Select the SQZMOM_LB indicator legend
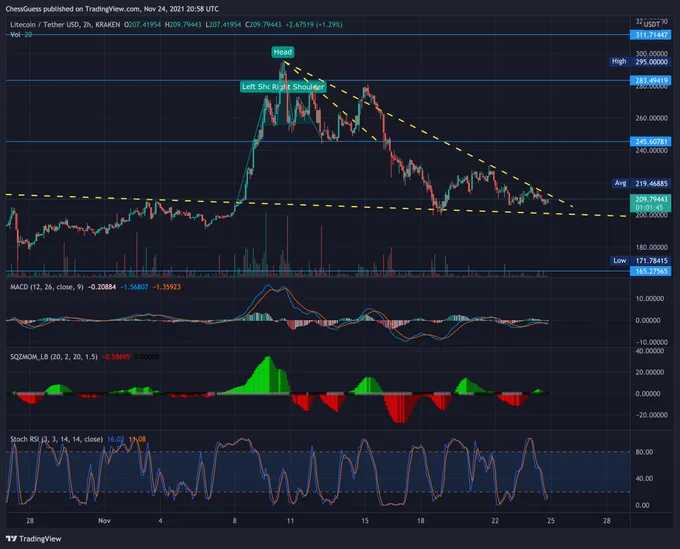The width and height of the screenshot is (680, 549). click(x=54, y=356)
